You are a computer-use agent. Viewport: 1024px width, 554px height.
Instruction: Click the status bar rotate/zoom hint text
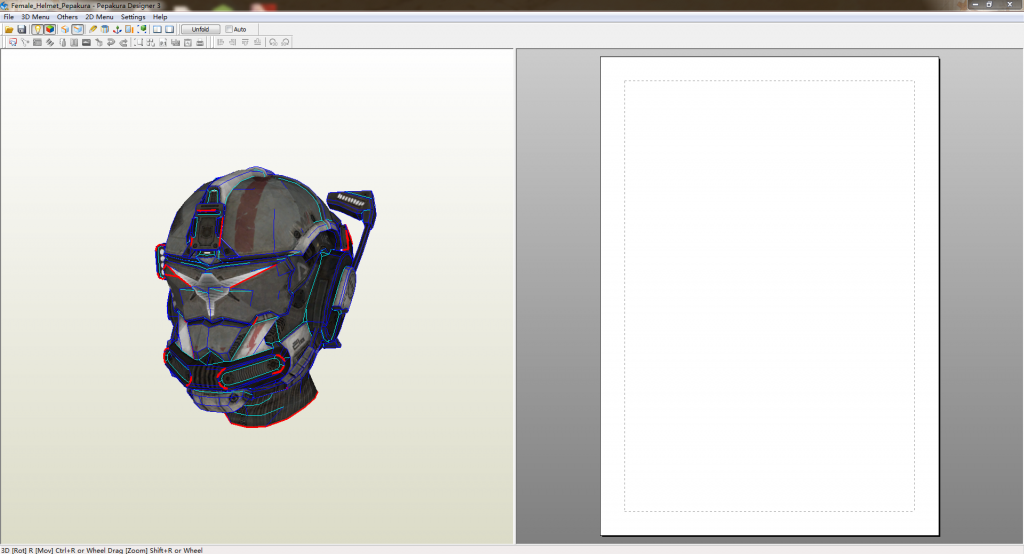(102, 550)
